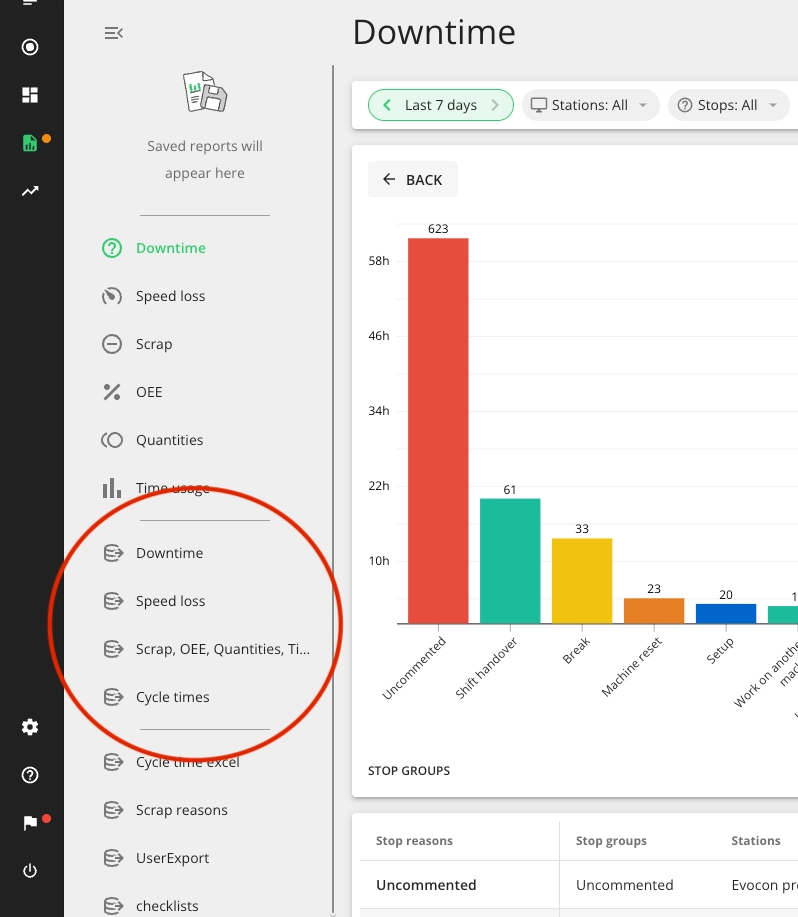Image resolution: width=798 pixels, height=917 pixels.
Task: Click the Cycle times export icon
Action: tap(113, 697)
